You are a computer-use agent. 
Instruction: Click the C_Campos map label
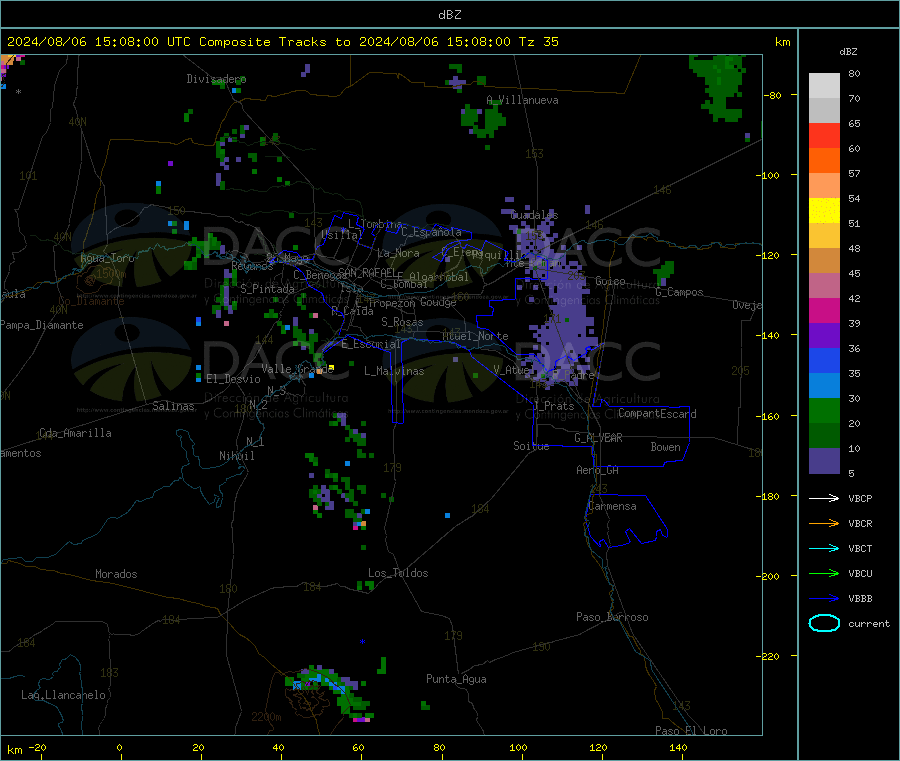[680, 292]
